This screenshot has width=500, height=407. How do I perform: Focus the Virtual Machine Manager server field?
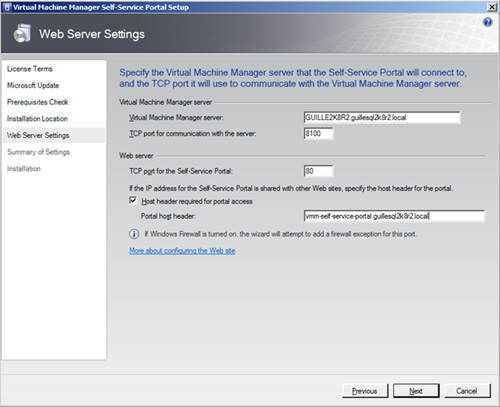[382, 117]
